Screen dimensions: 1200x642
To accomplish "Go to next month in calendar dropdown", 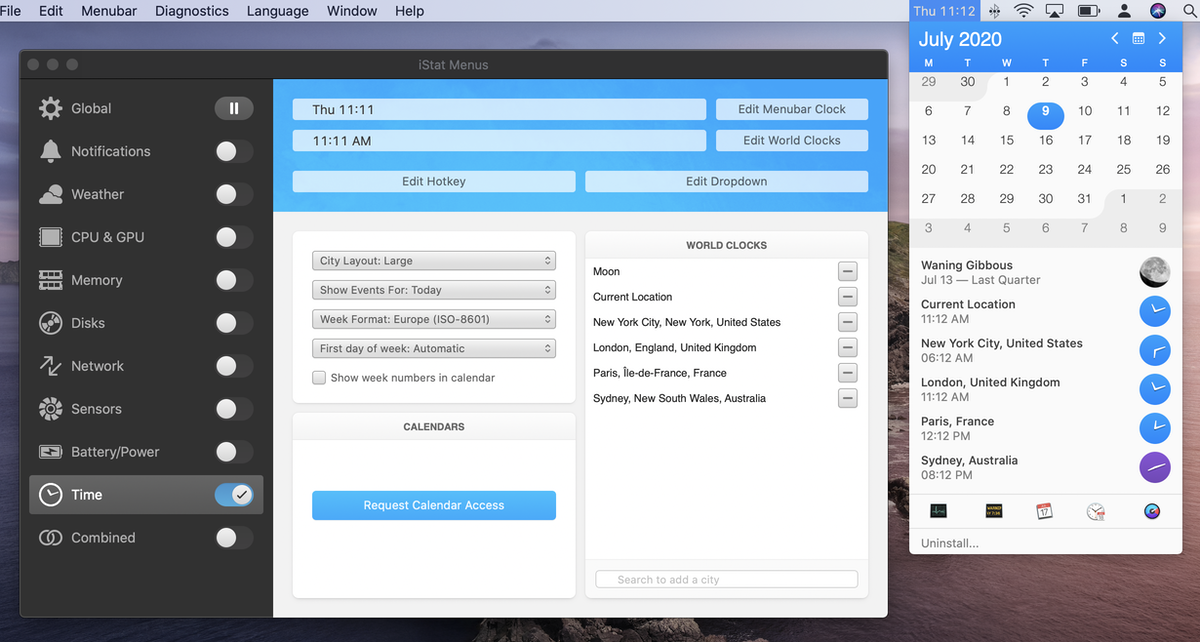I will point(1162,39).
